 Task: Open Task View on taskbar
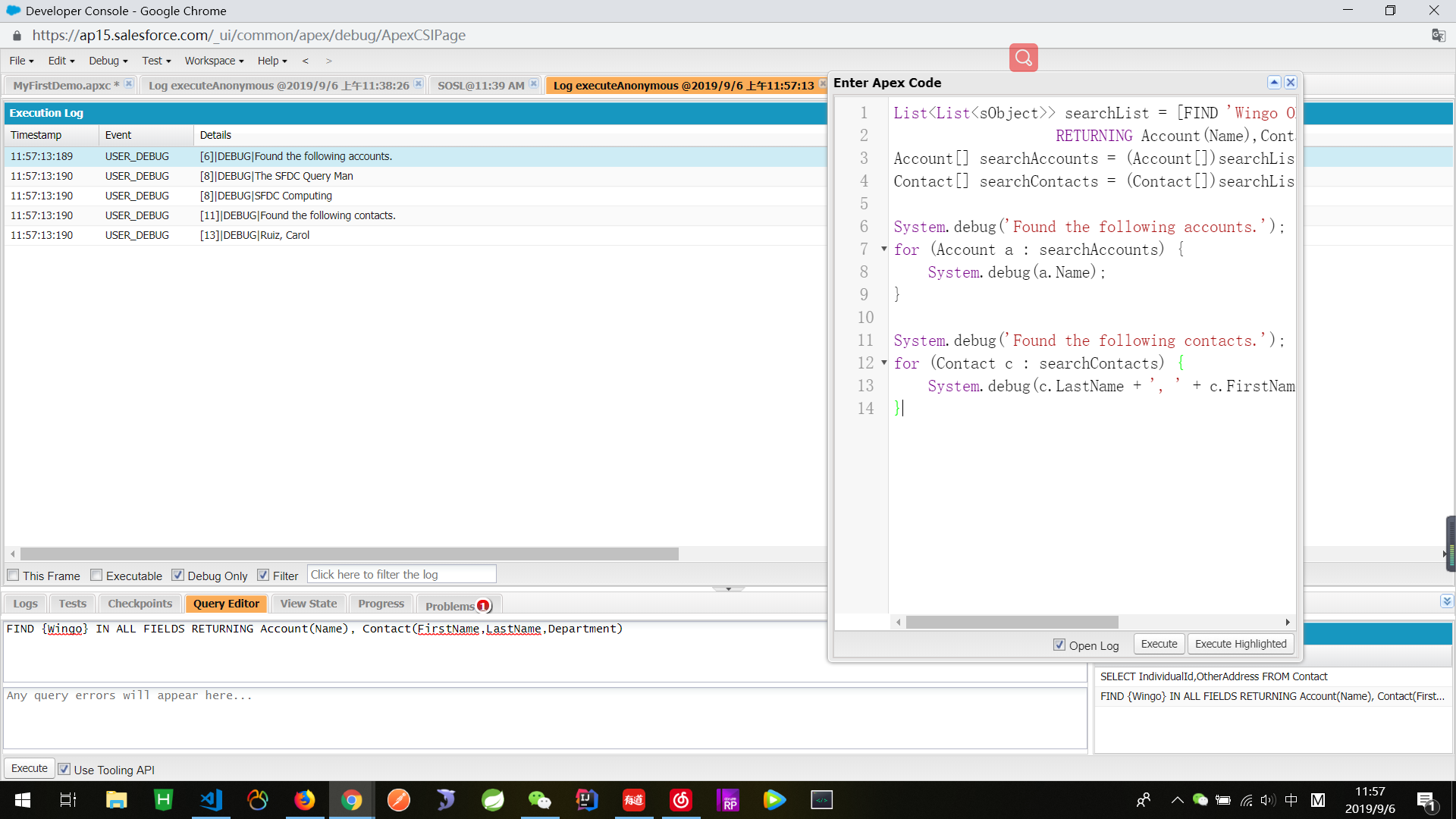coord(68,800)
